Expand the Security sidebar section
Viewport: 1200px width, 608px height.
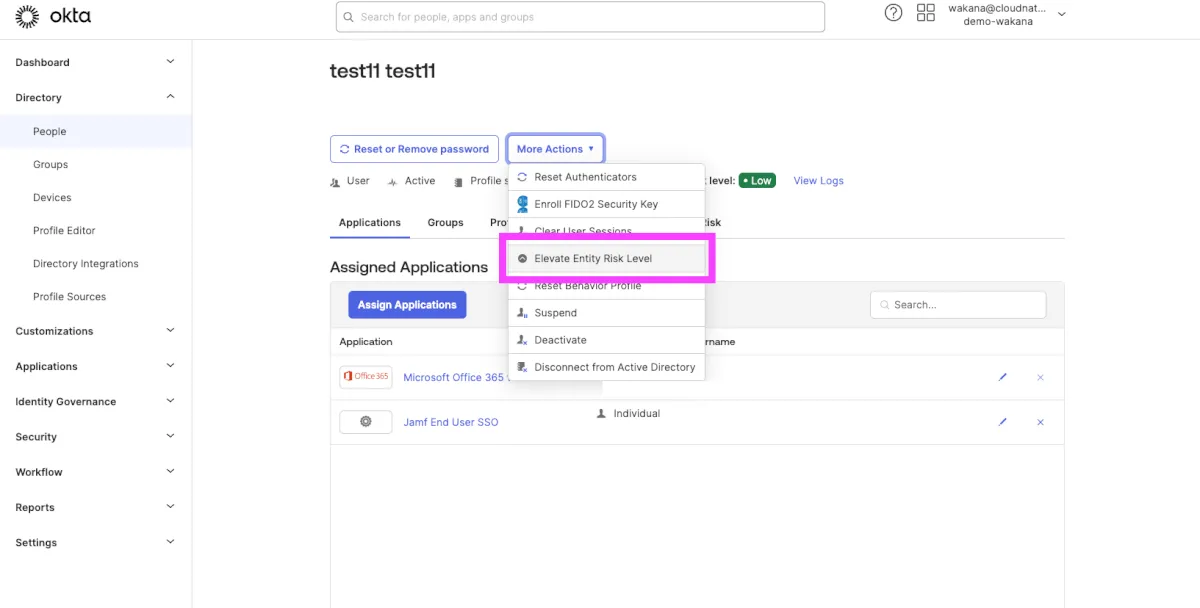point(170,436)
